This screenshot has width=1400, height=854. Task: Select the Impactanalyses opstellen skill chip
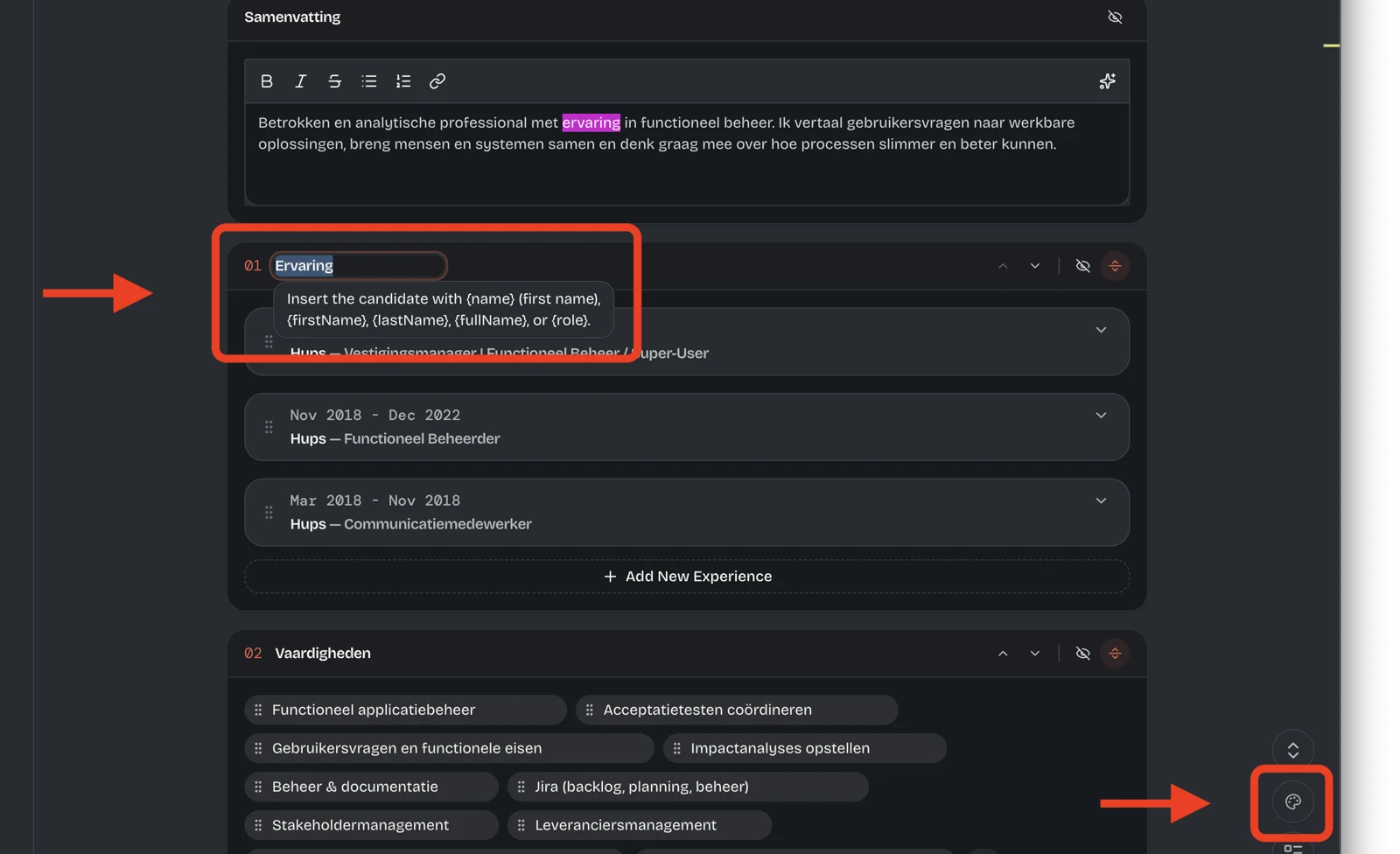(x=804, y=749)
